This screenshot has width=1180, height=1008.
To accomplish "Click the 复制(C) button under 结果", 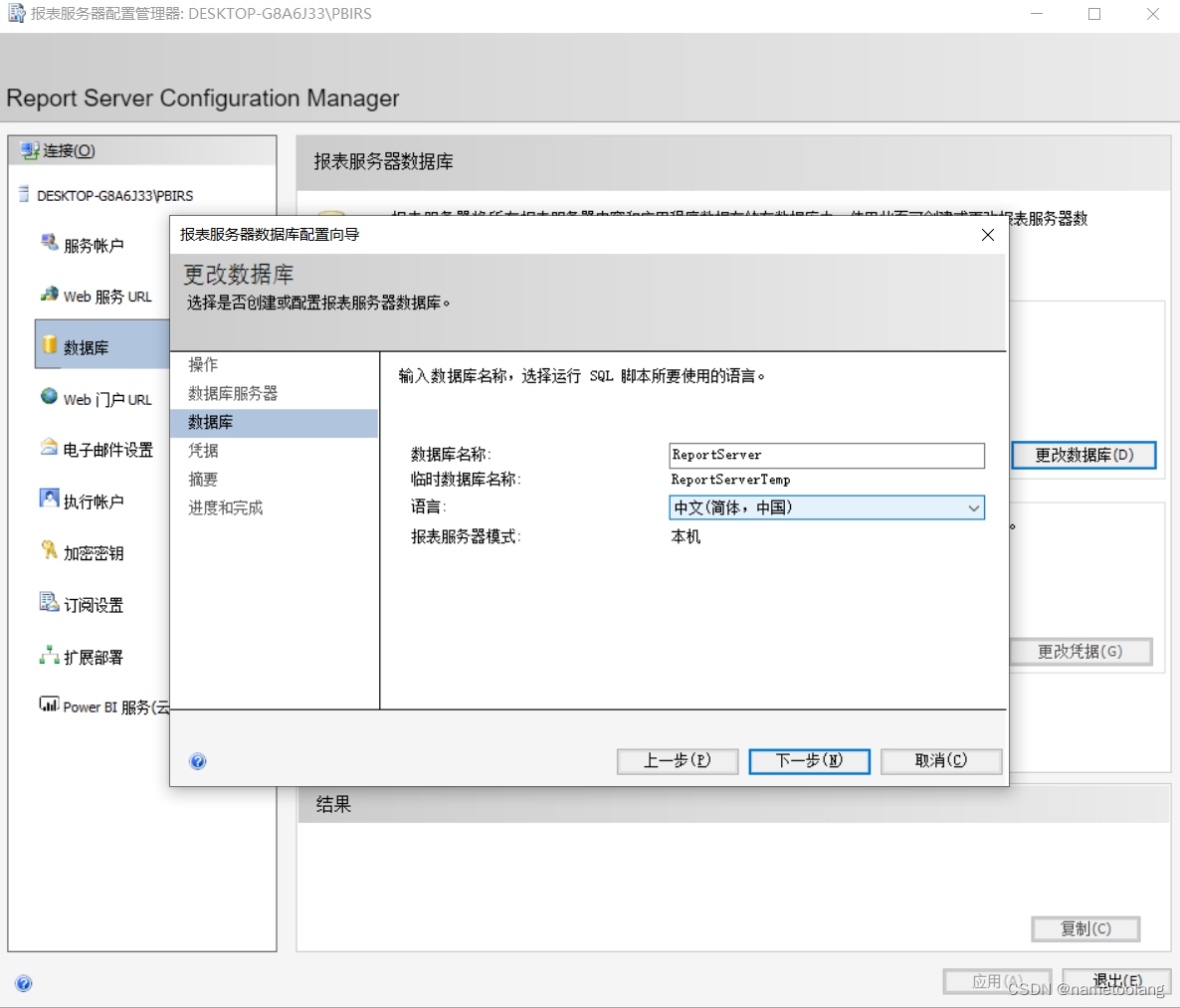I will click(x=1084, y=928).
